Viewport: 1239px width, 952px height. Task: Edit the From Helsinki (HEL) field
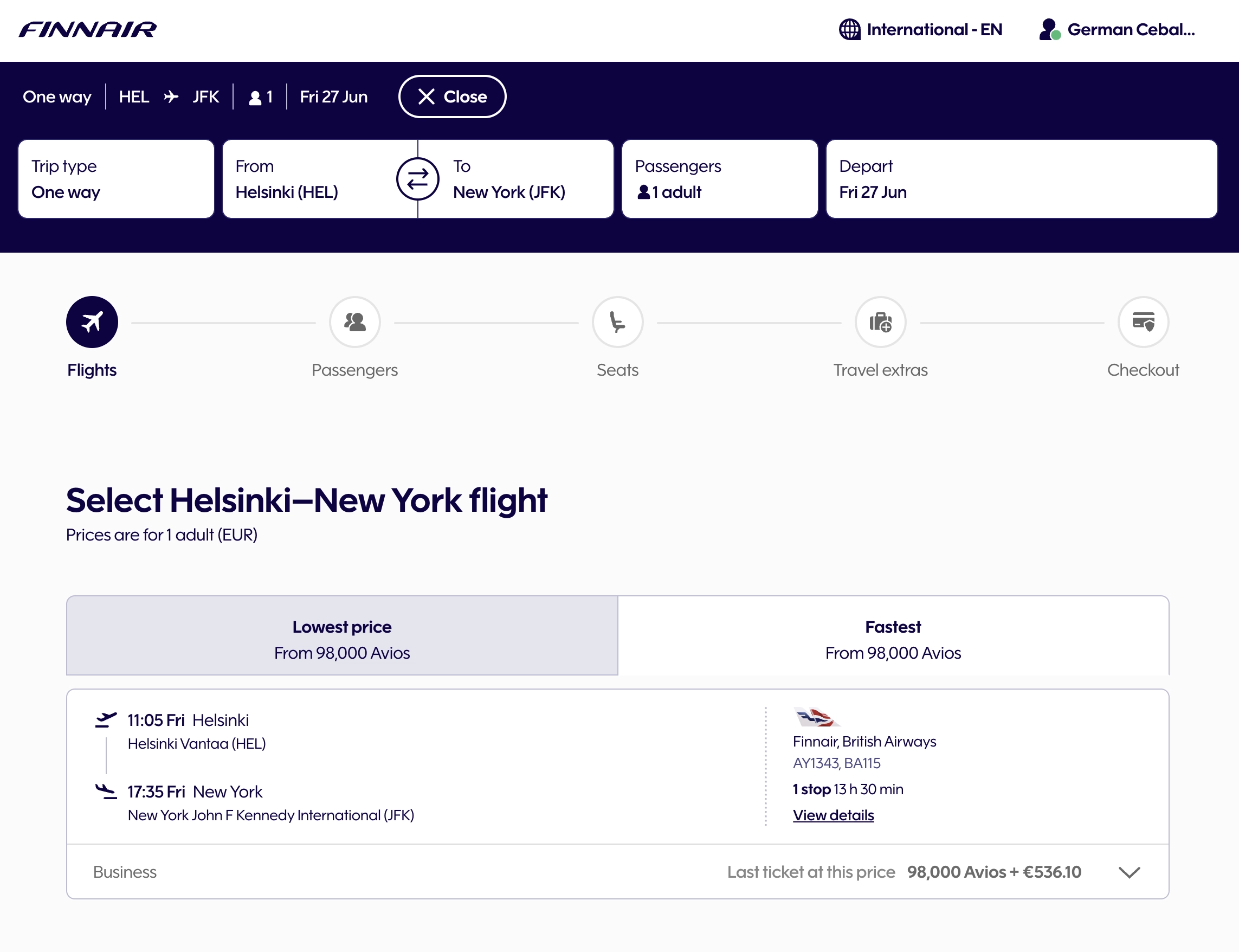click(310, 179)
